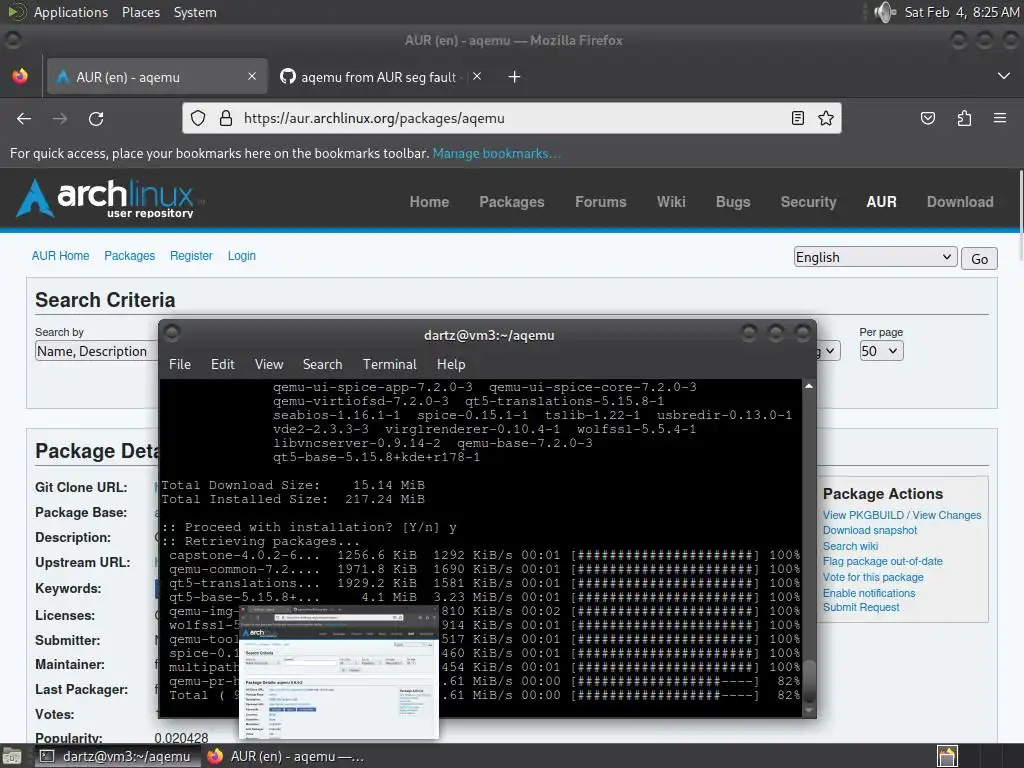
Task: Click Submit Request link
Action: click(x=861, y=607)
